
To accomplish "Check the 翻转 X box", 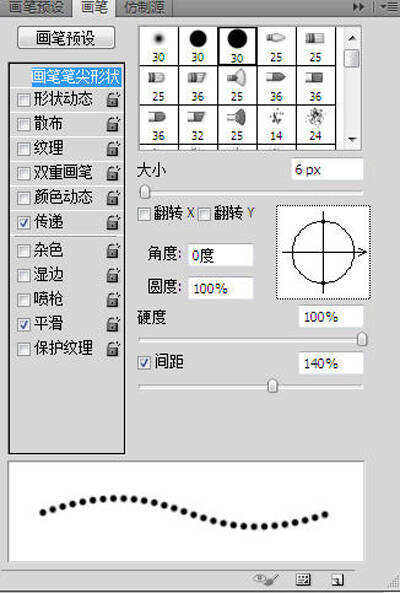I will coord(144,214).
